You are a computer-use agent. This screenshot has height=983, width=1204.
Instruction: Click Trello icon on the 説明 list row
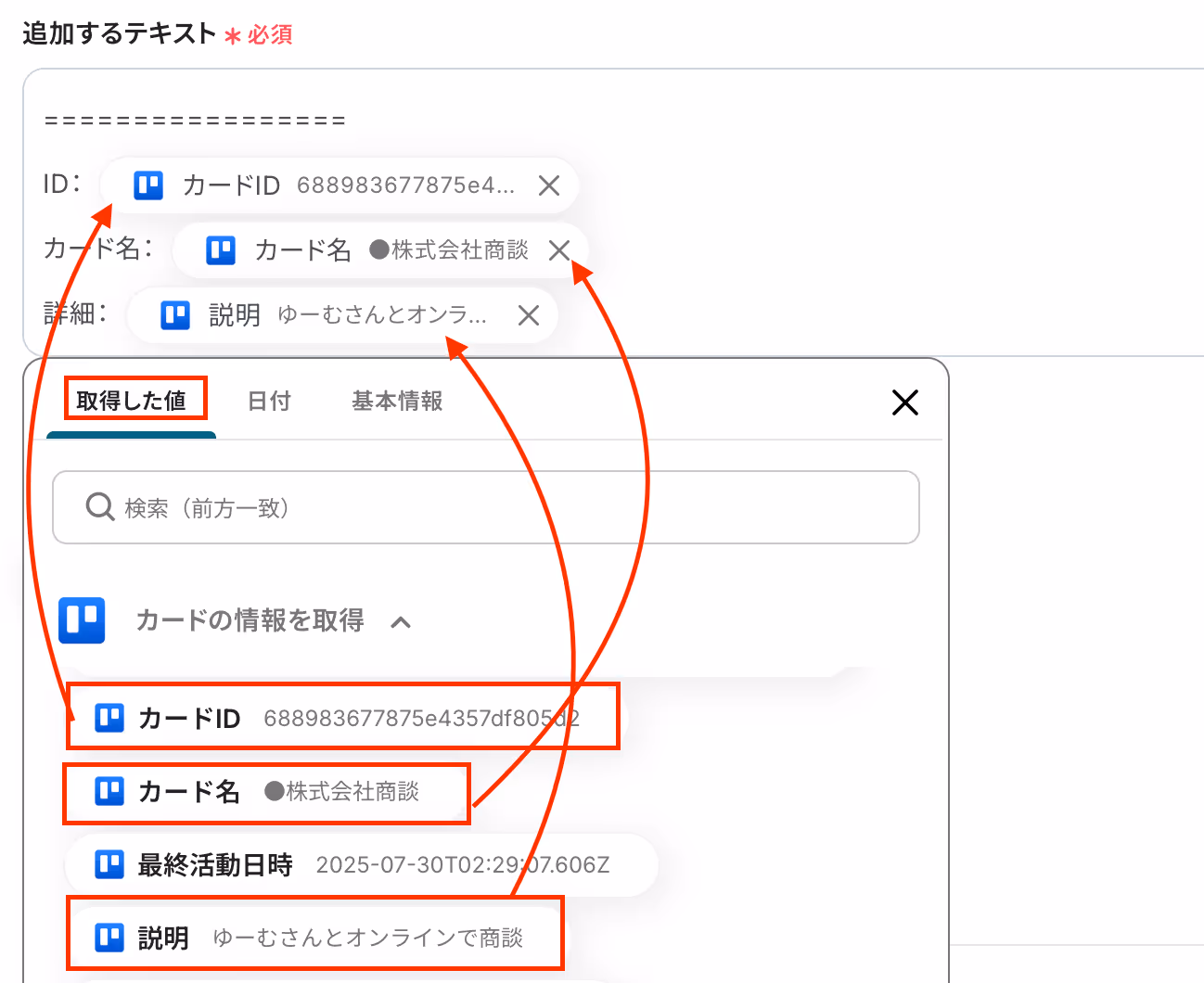click(x=109, y=938)
